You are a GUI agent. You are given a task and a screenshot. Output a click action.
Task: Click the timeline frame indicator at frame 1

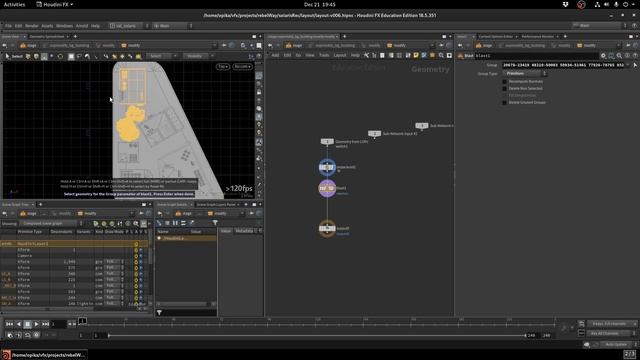point(82,321)
